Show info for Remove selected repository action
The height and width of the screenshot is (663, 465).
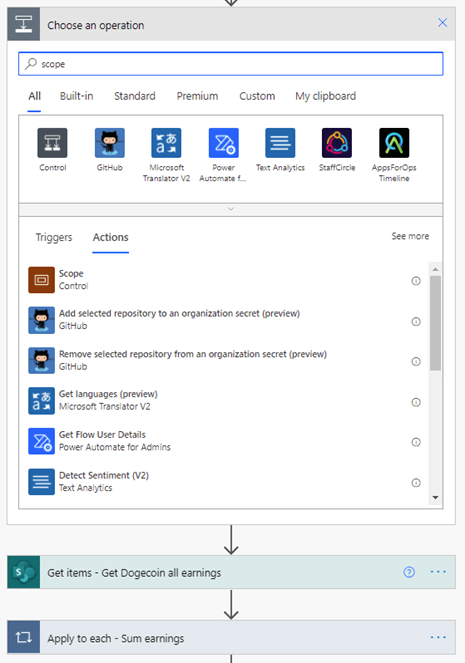pyautogui.click(x=416, y=362)
